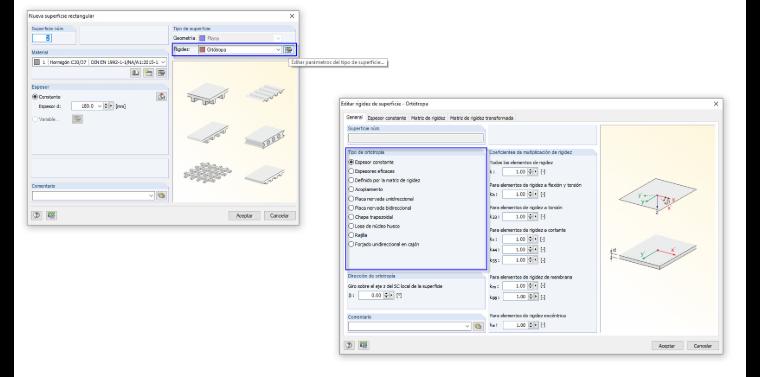Click the Superficie núm input in left dialog
Viewport: 760px width, 377px height.
coord(42,38)
